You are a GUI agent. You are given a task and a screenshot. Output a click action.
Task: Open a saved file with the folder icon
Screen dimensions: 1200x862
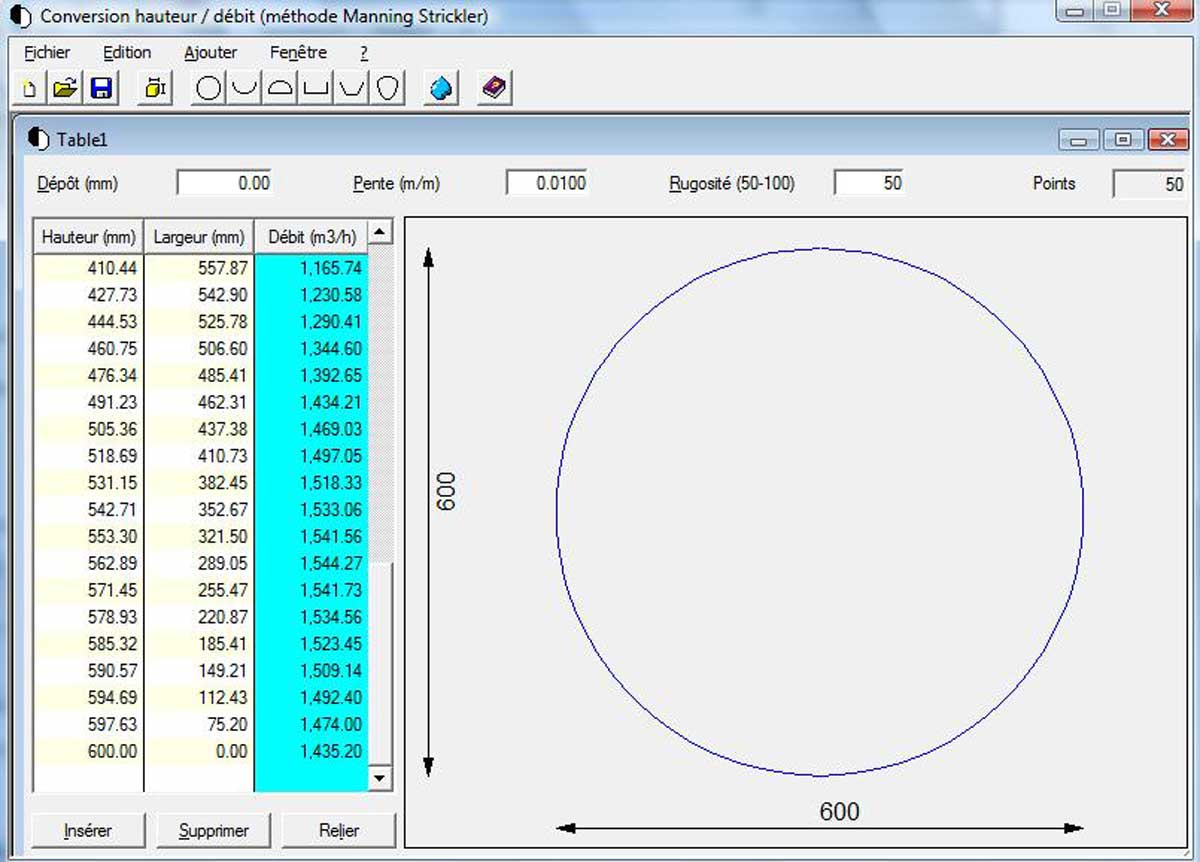click(x=62, y=87)
